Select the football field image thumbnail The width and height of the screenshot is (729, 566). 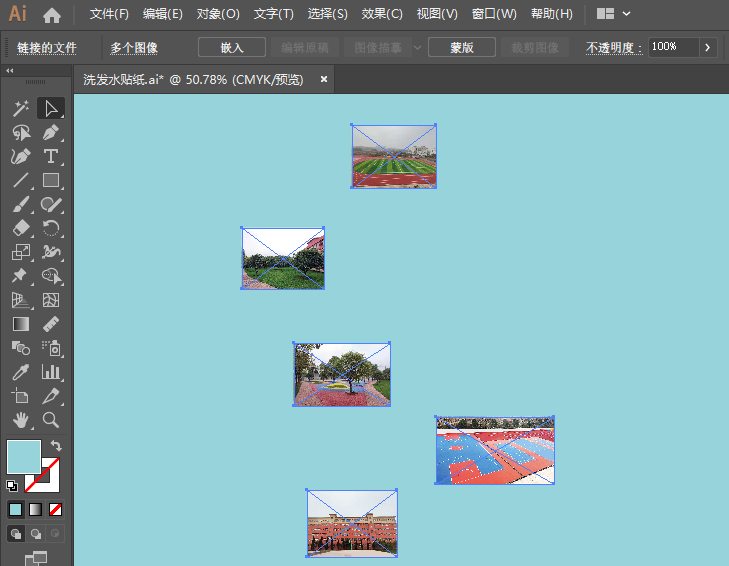point(394,156)
